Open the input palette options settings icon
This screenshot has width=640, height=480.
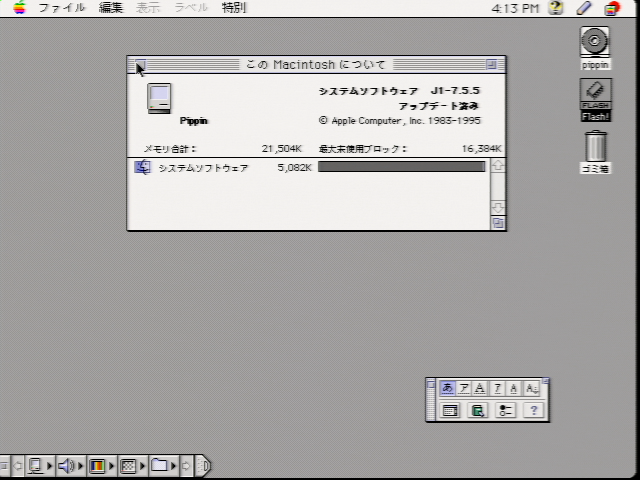[505, 410]
